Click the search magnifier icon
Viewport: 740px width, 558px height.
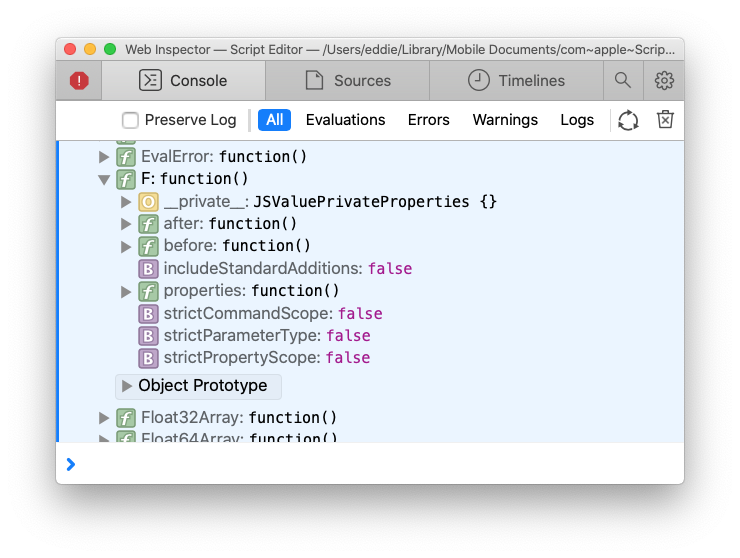[623, 81]
